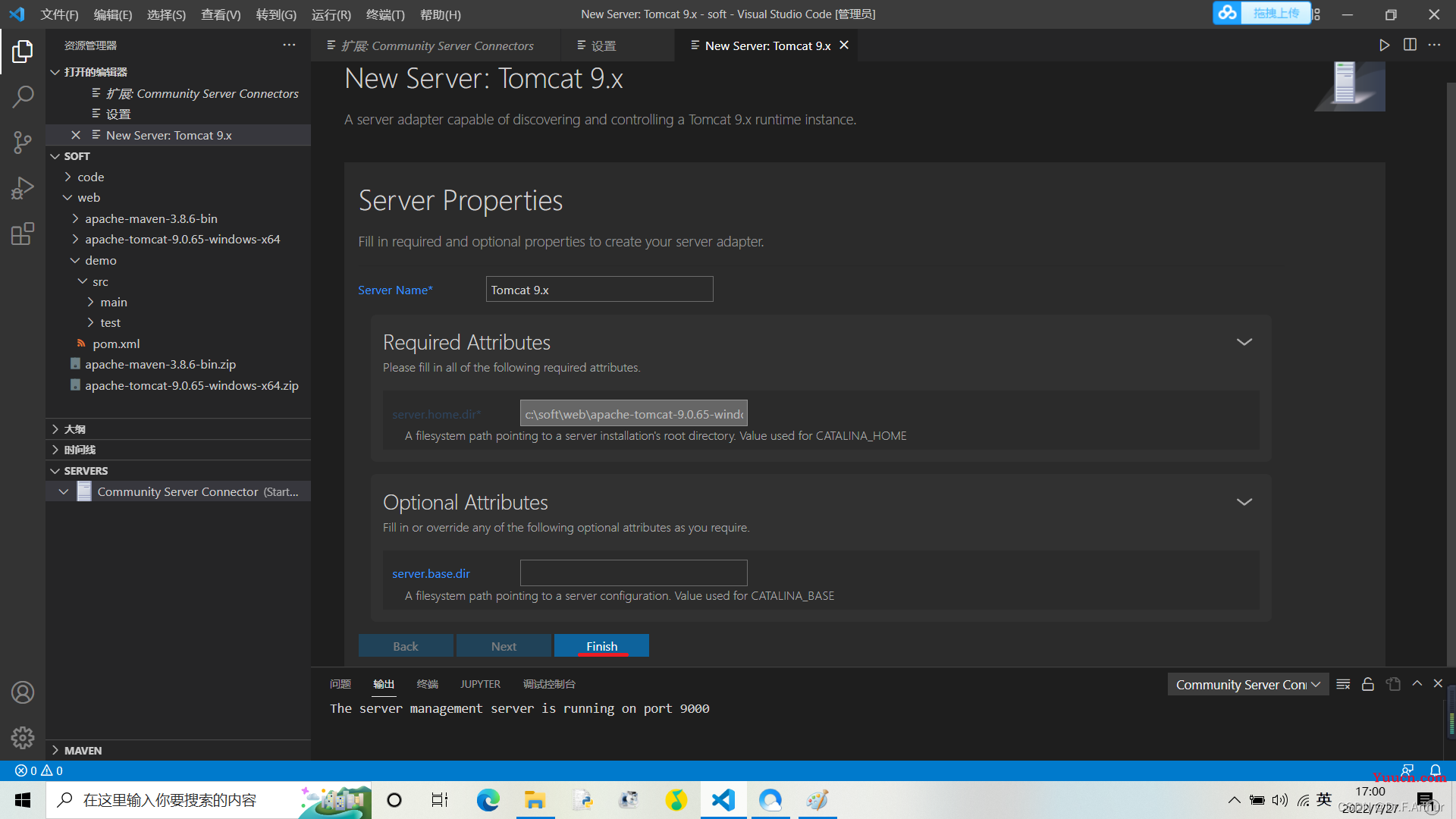Image resolution: width=1456 pixels, height=819 pixels.
Task: Click the Split Editor icon top right
Action: point(1409,44)
